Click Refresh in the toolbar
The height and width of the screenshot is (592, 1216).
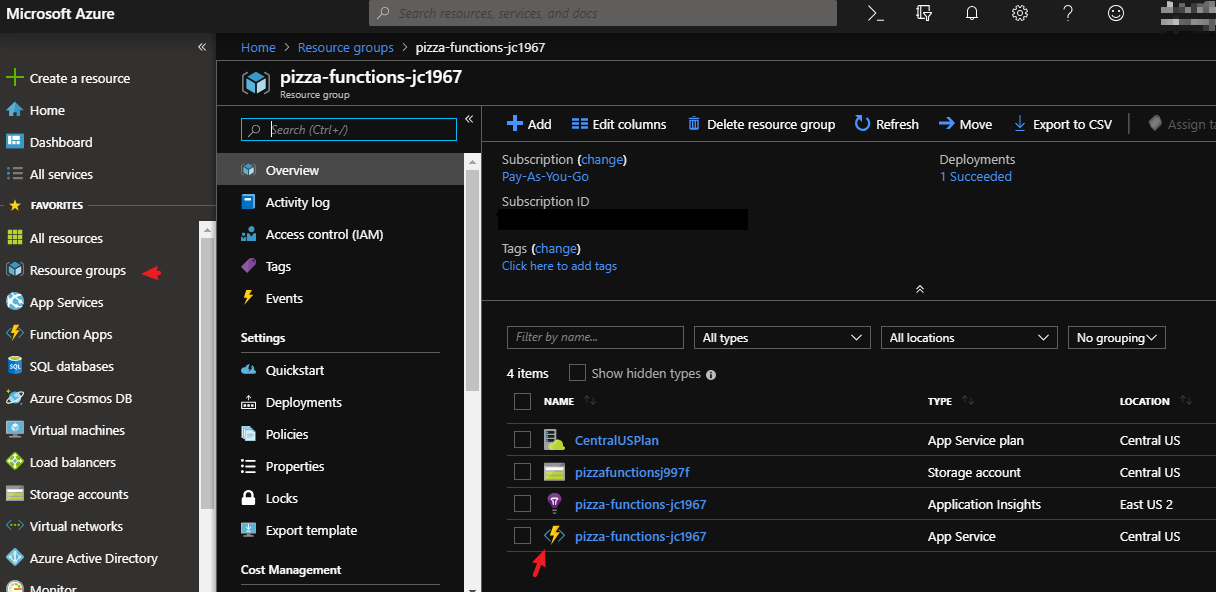click(x=887, y=124)
